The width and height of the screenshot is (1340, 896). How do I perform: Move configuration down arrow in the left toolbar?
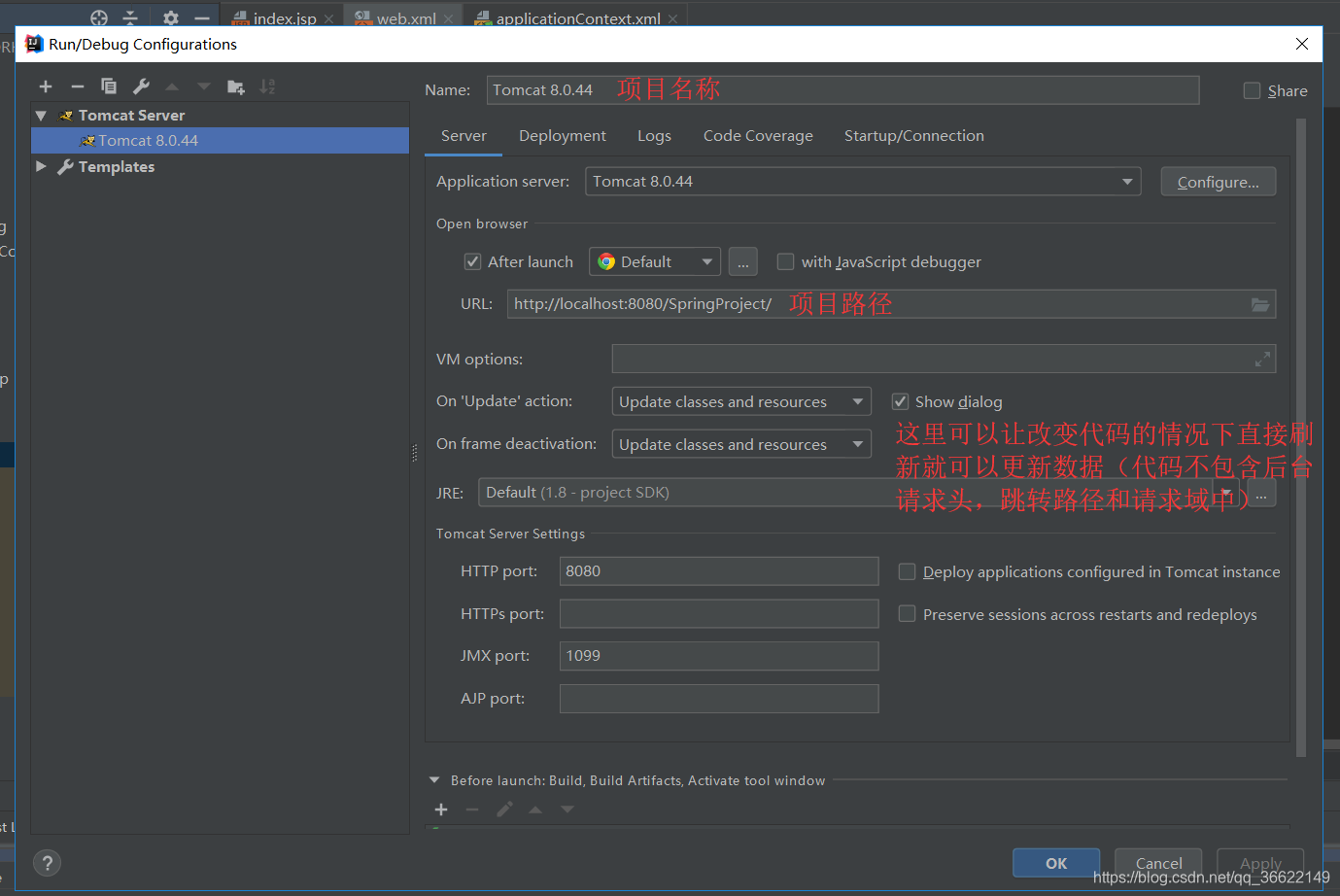pos(204,86)
